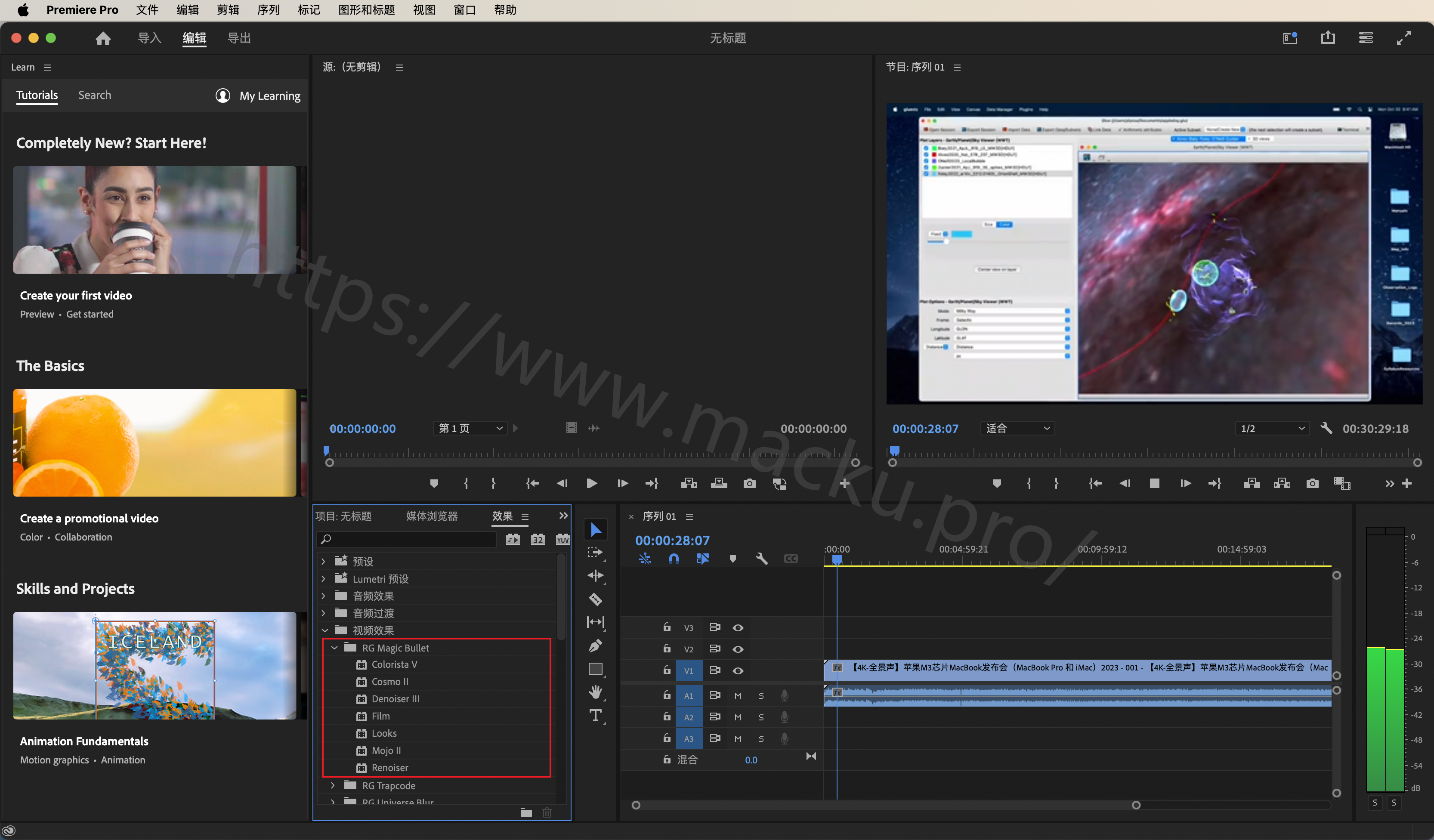
Task: Filter accelerated effects icon in Effects panel
Action: (x=513, y=539)
